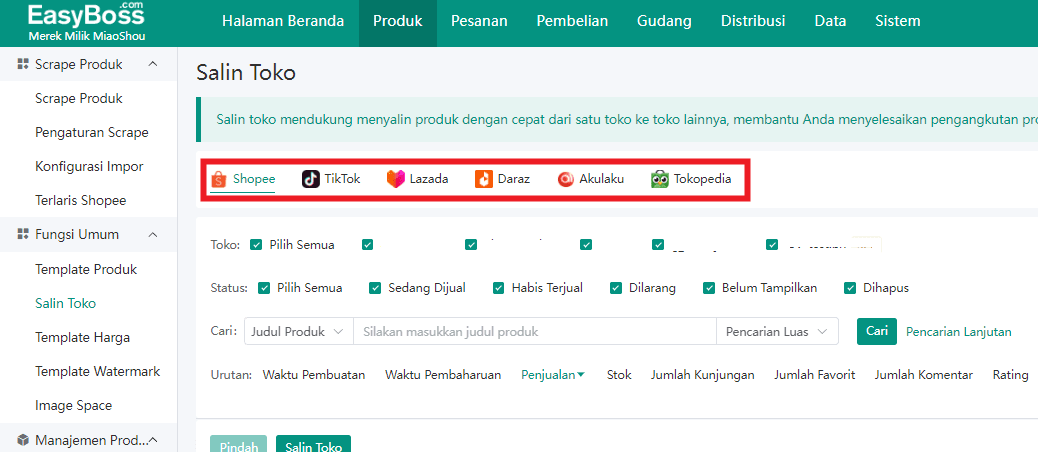
Task: Open Terlaris Shopee sidebar item
Action: [x=81, y=201]
